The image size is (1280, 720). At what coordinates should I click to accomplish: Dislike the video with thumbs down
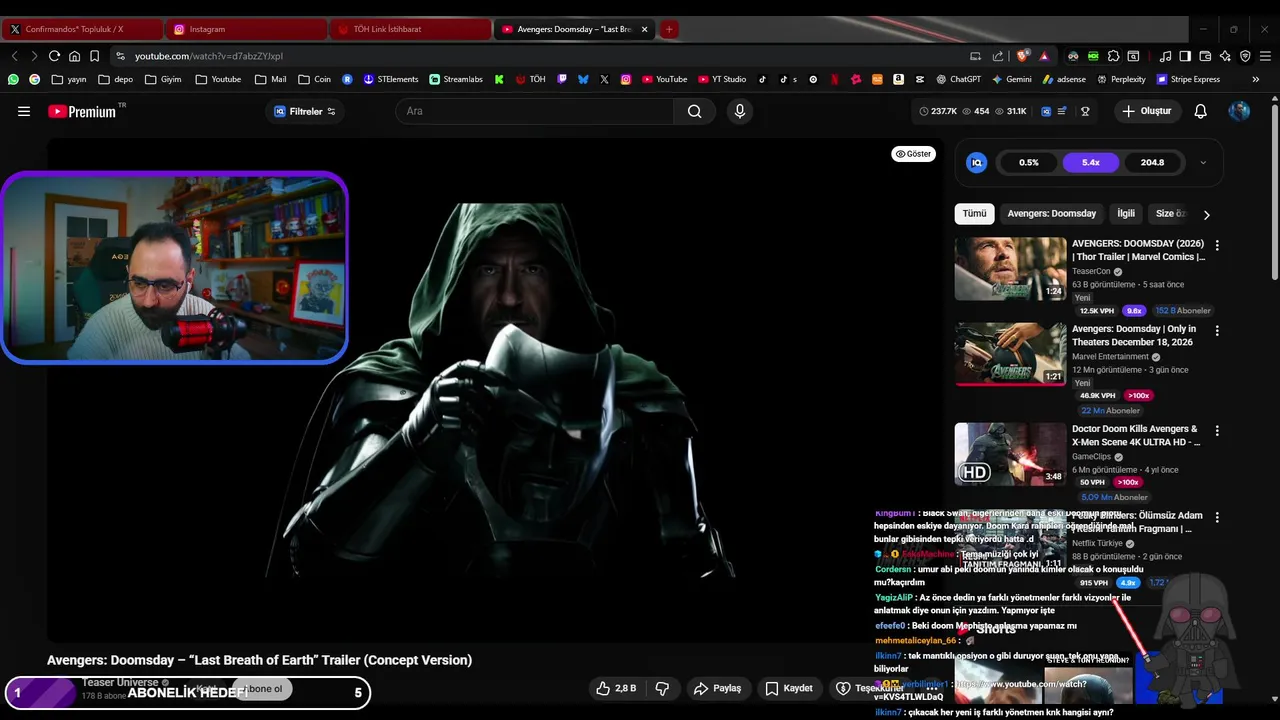coord(661,688)
